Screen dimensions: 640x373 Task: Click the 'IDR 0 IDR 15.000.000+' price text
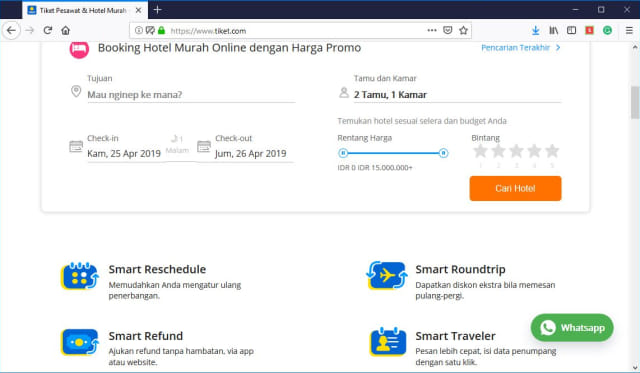(375, 168)
